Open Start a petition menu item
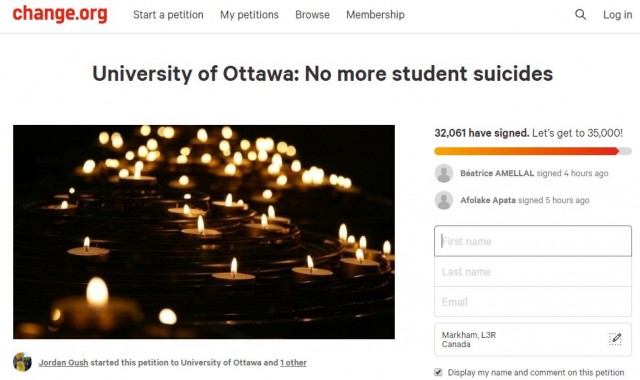This screenshot has width=640, height=380. (x=168, y=15)
